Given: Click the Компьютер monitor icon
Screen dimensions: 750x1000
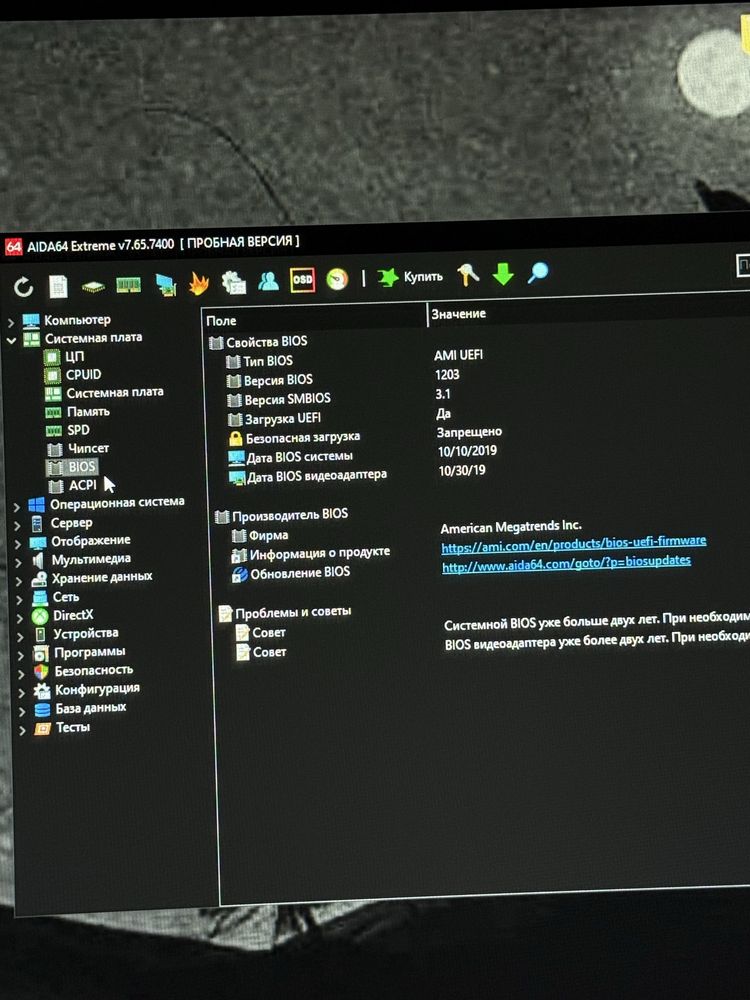Looking at the screenshot, I should pos(31,321).
